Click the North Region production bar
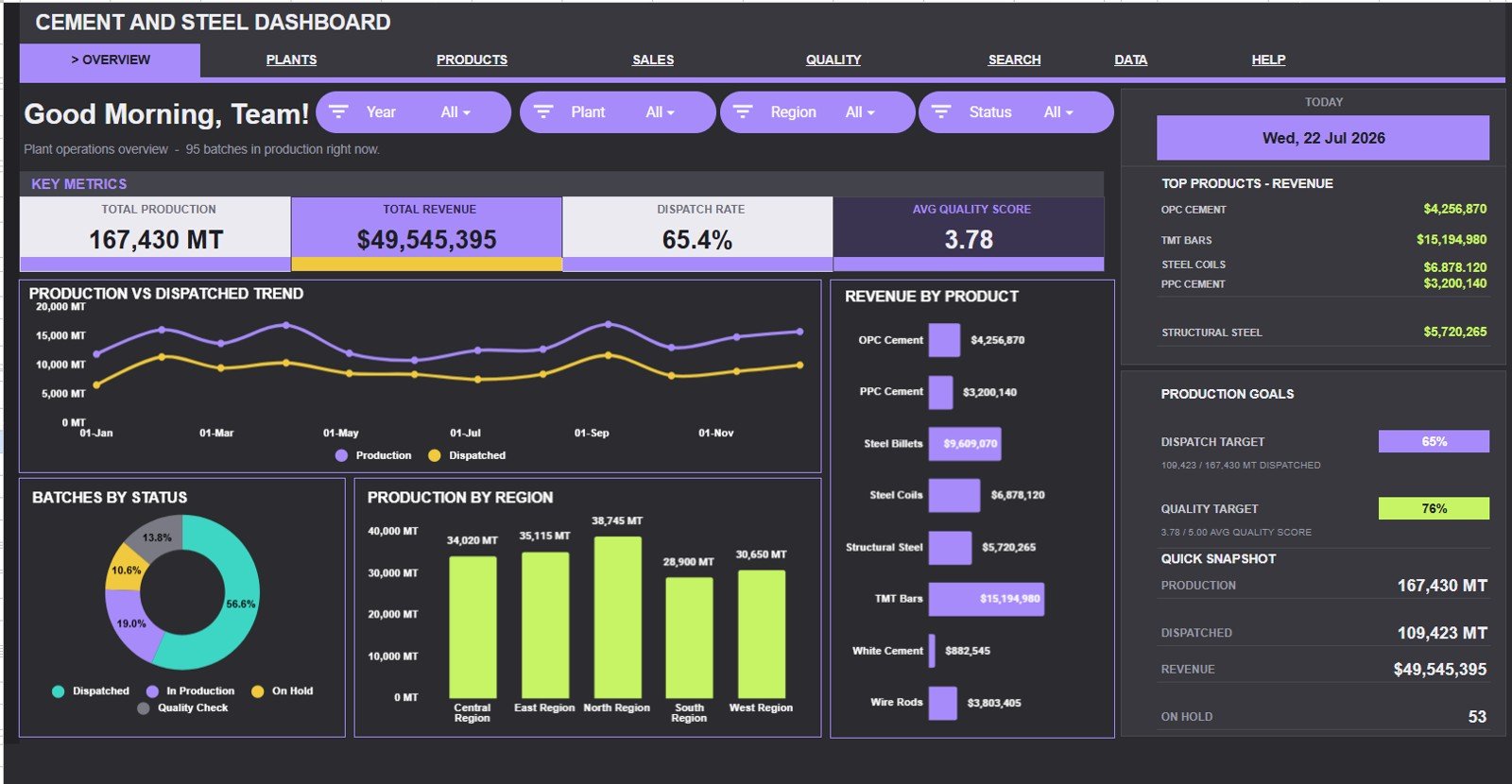The image size is (1512, 784). [x=618, y=618]
